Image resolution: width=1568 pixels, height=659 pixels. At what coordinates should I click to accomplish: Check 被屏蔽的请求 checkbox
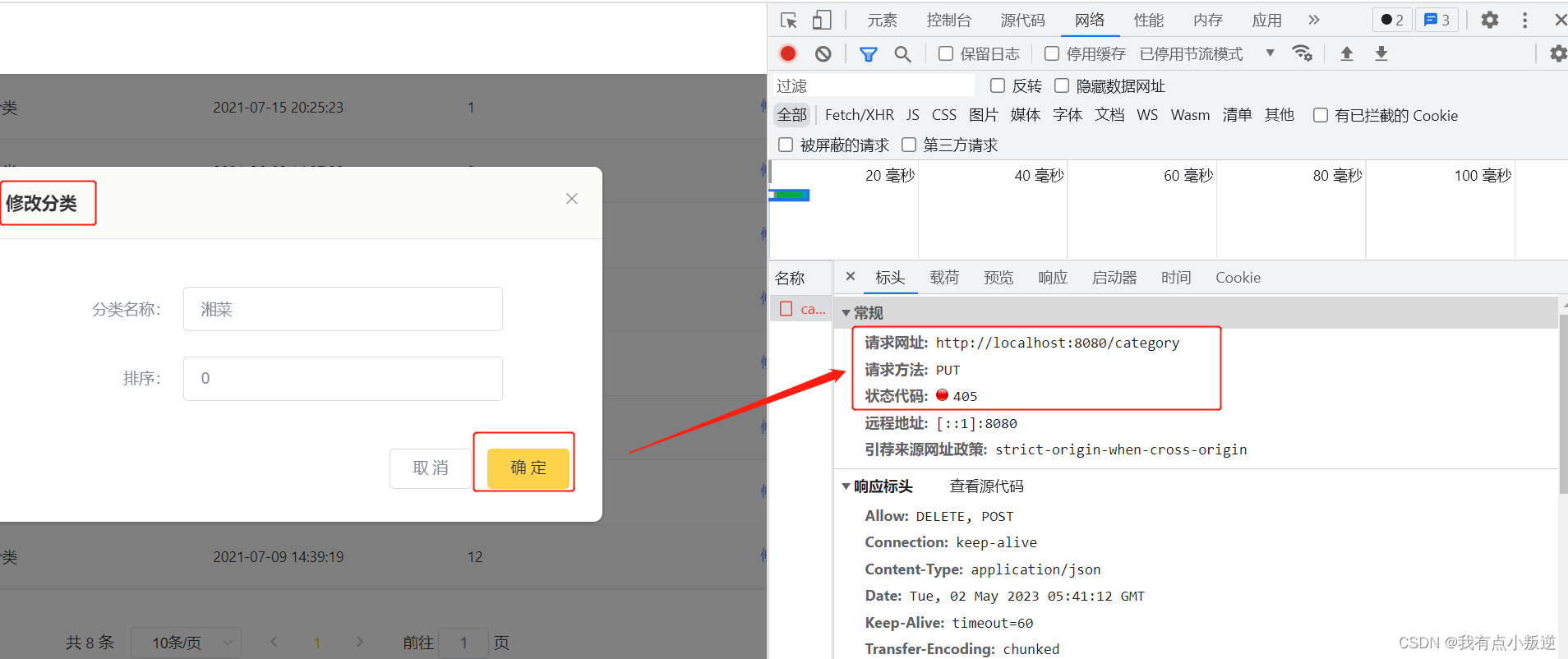786,145
